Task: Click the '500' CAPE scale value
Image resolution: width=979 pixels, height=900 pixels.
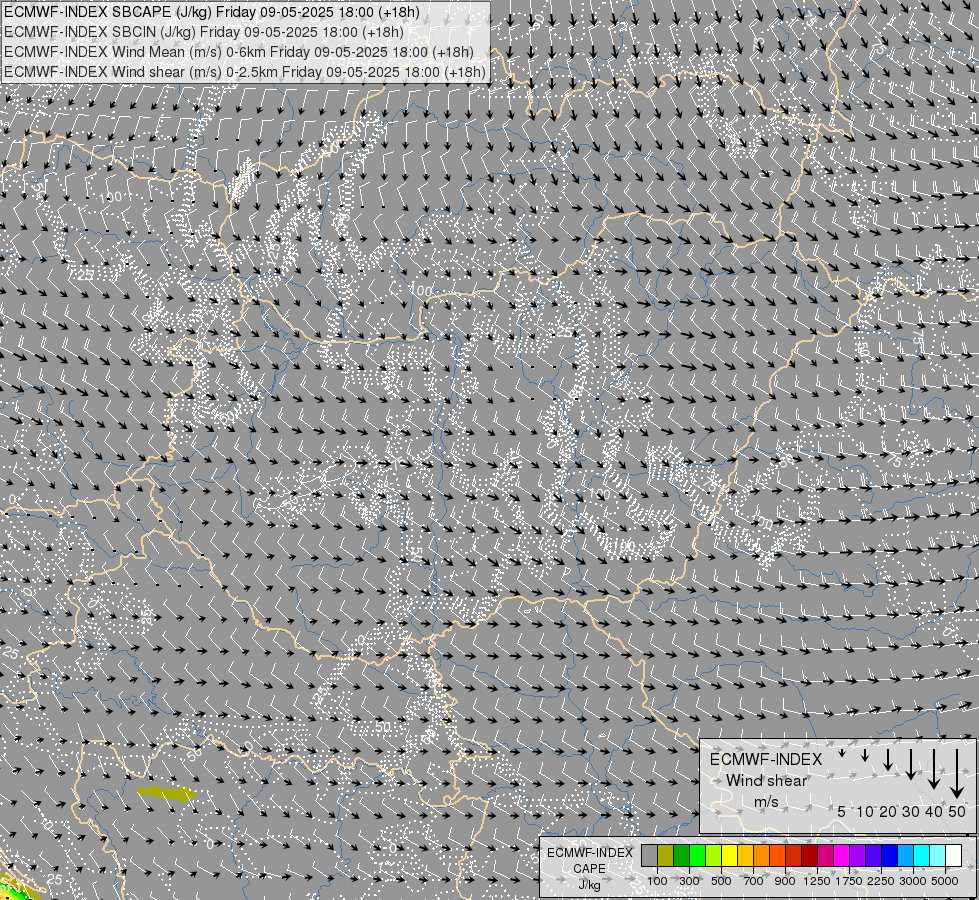Action: point(721,881)
